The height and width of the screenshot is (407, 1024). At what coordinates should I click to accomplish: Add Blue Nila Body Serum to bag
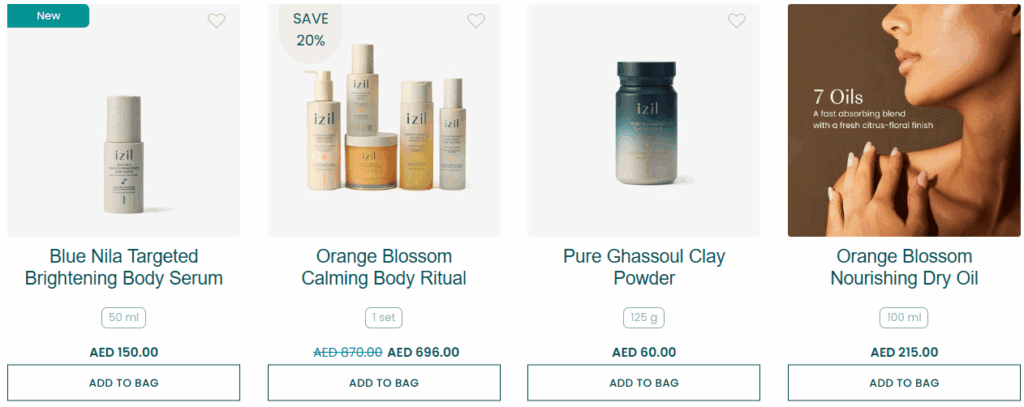[x=123, y=383]
